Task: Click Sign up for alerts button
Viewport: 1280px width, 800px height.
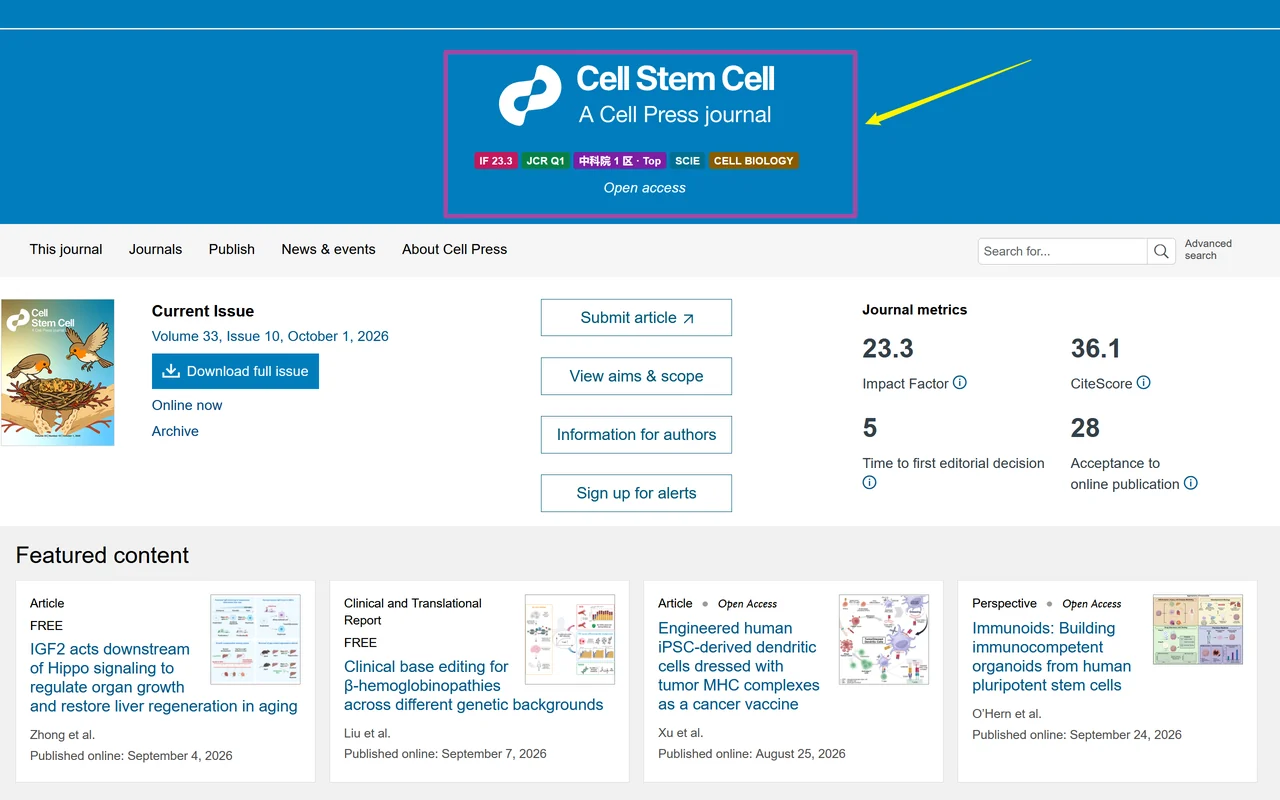Action: [636, 493]
